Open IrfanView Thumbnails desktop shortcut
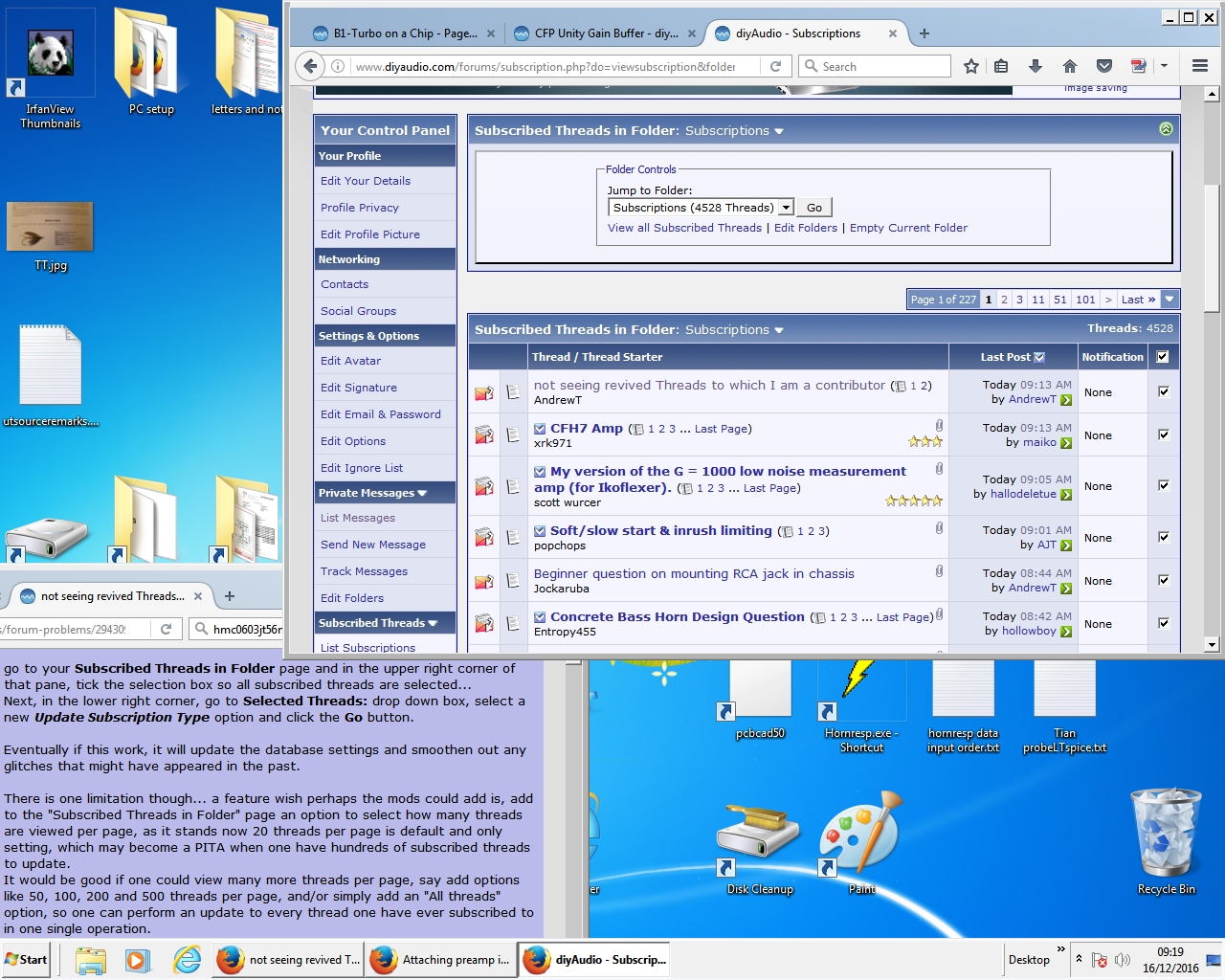This screenshot has width=1225, height=980. click(x=50, y=69)
